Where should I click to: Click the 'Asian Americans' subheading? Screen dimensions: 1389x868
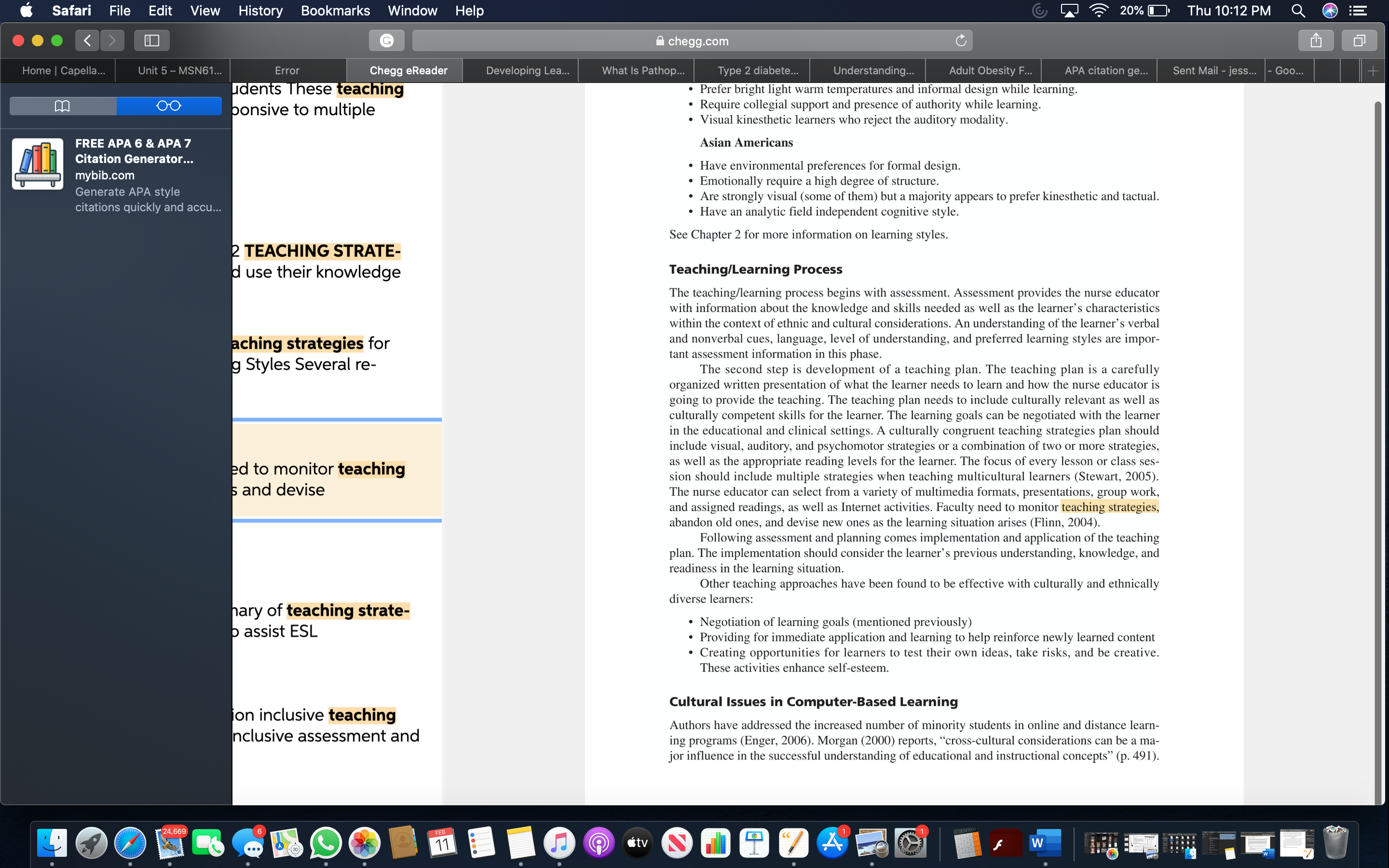pos(746,142)
